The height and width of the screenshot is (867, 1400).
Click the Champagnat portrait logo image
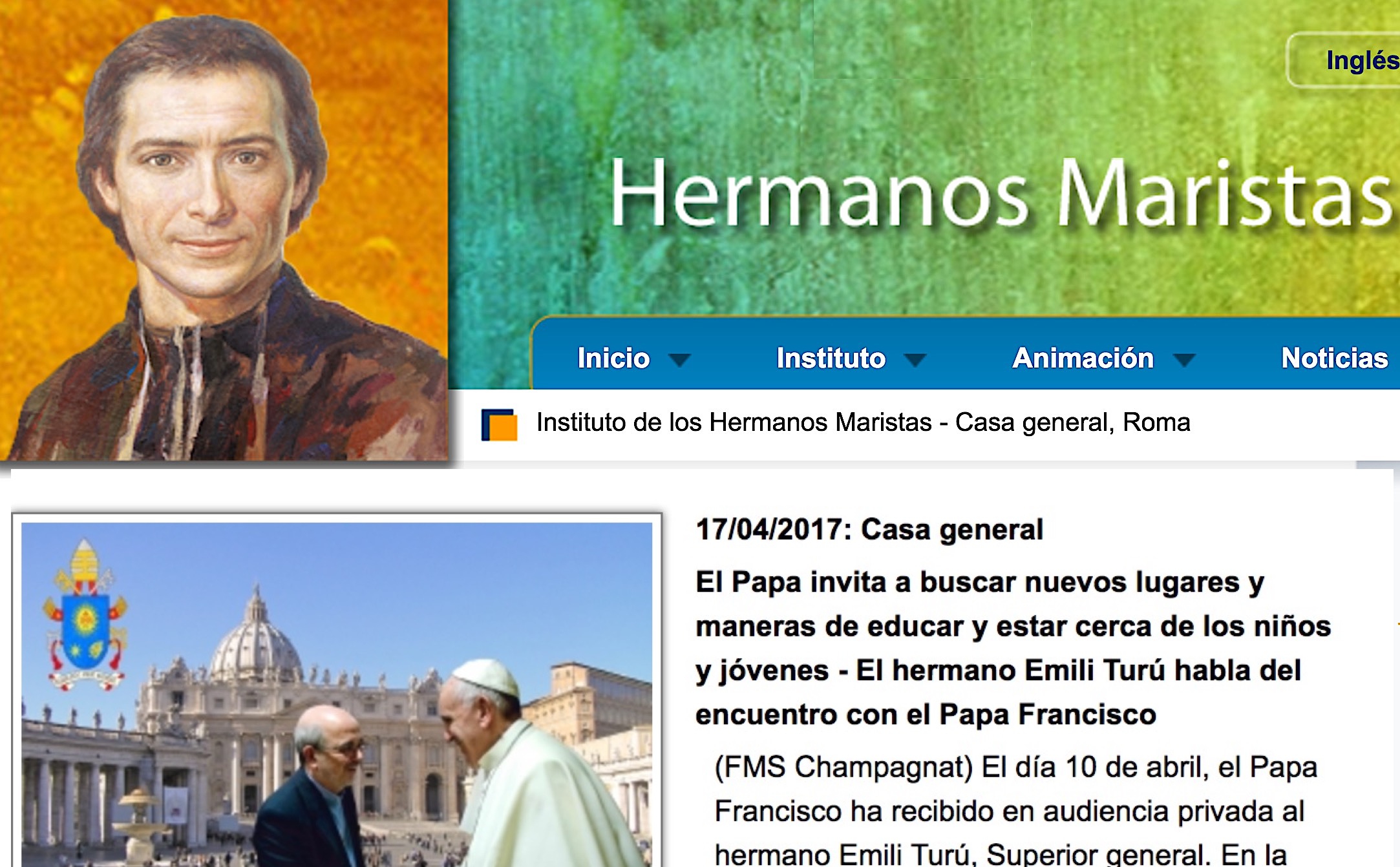[x=224, y=230]
